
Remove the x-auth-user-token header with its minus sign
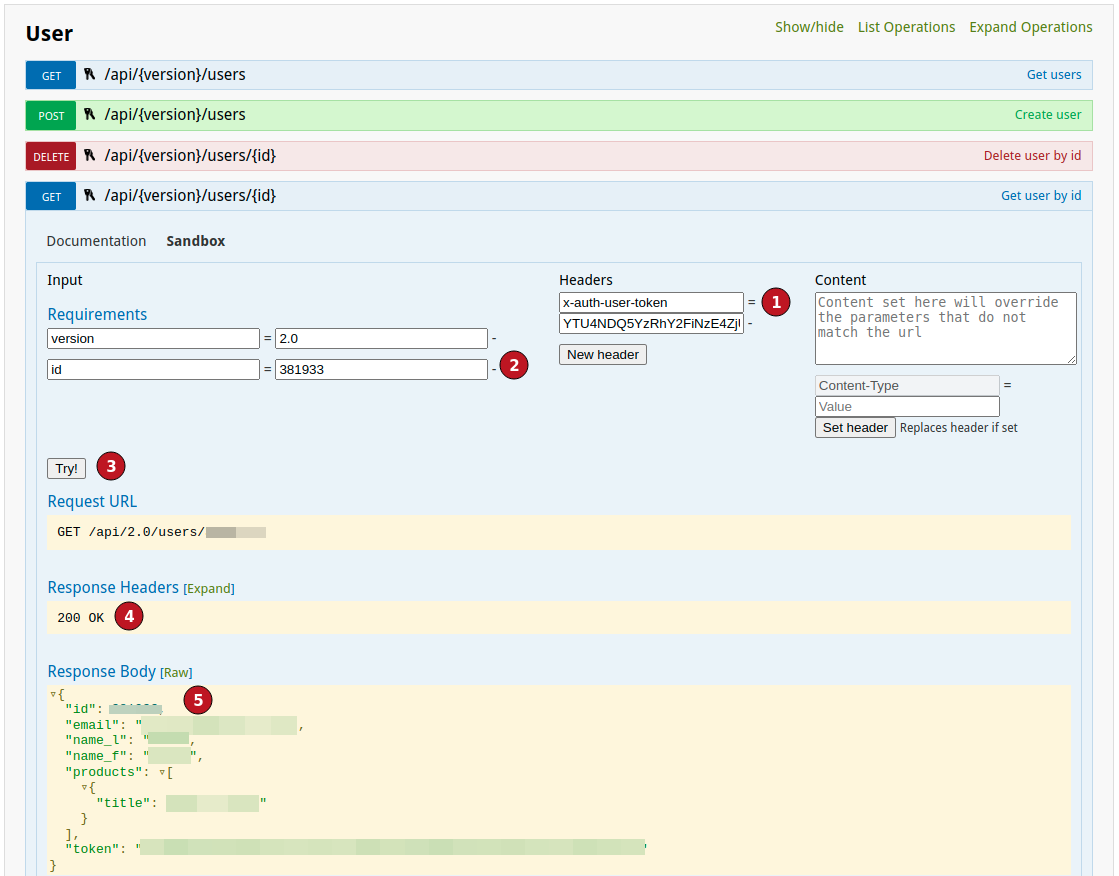(750, 323)
